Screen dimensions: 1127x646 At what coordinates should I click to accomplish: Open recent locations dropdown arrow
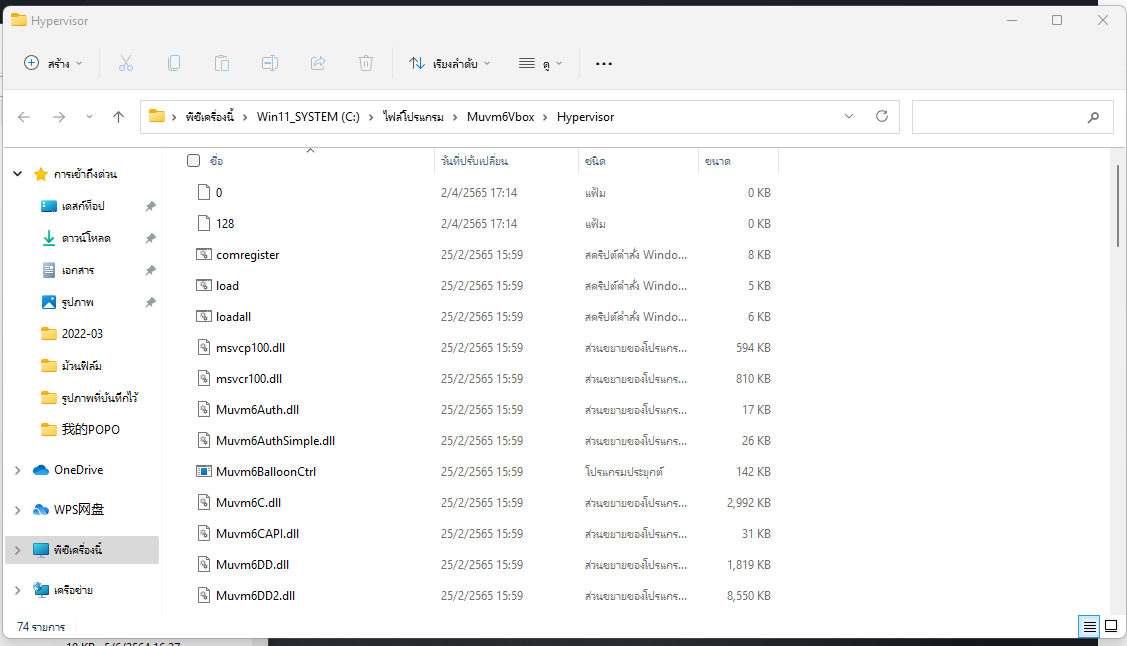(x=89, y=116)
